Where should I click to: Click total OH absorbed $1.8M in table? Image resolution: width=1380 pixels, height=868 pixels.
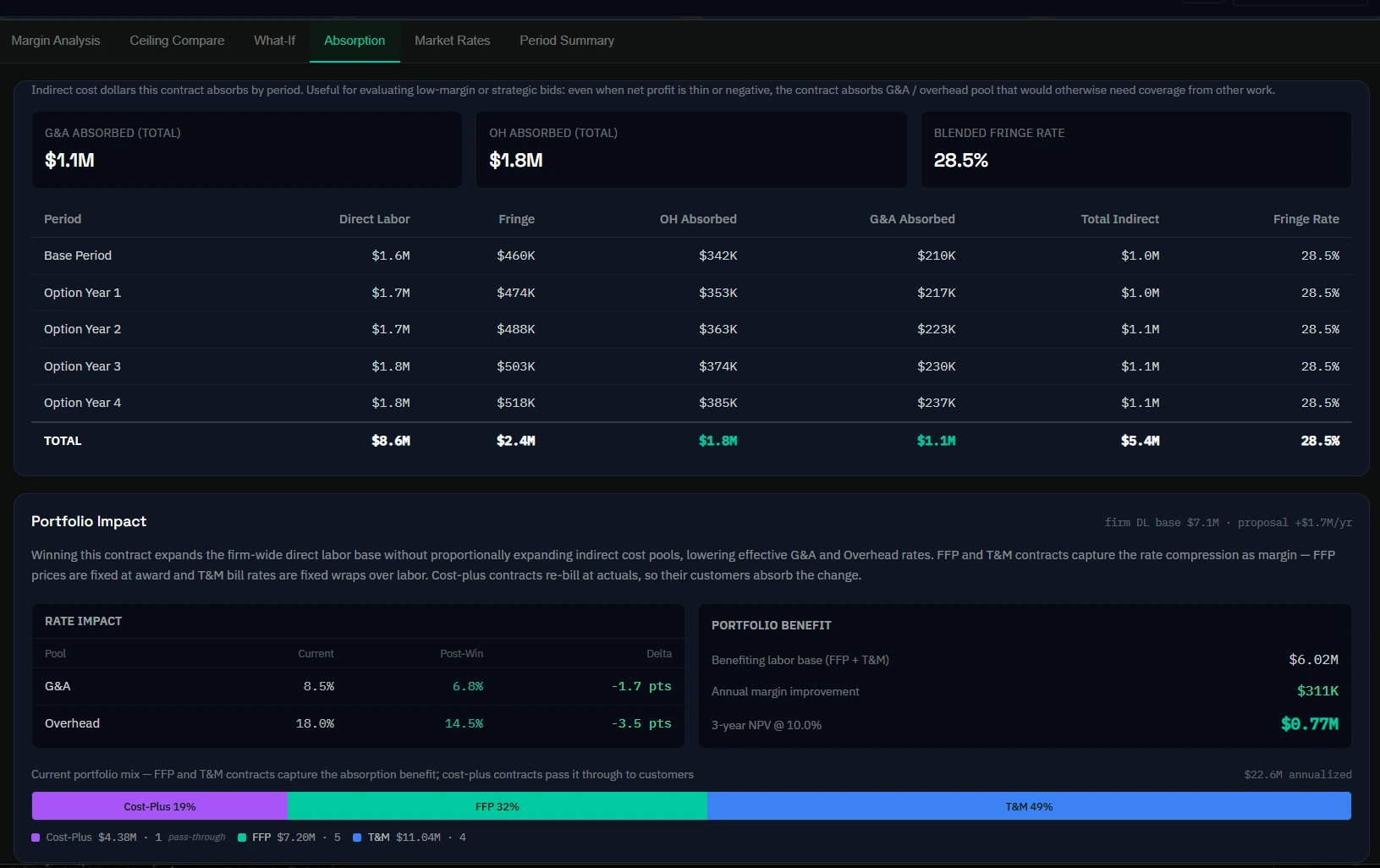click(x=717, y=441)
